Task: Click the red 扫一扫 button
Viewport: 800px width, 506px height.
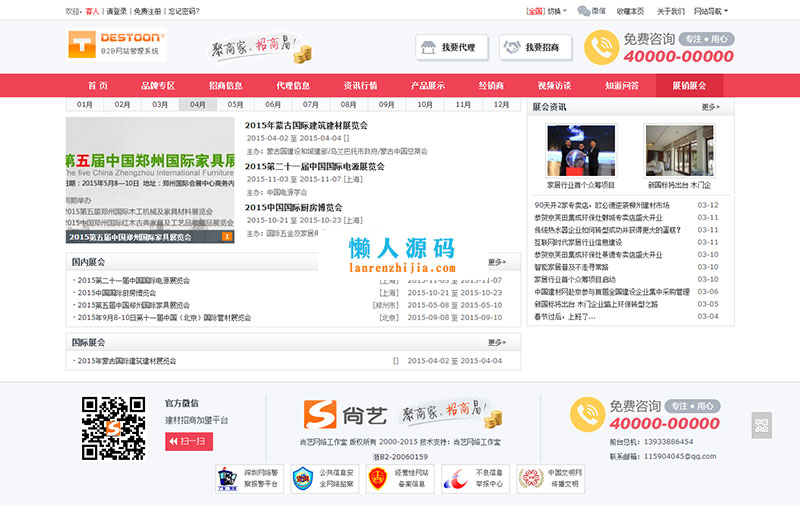Action: coord(188,440)
